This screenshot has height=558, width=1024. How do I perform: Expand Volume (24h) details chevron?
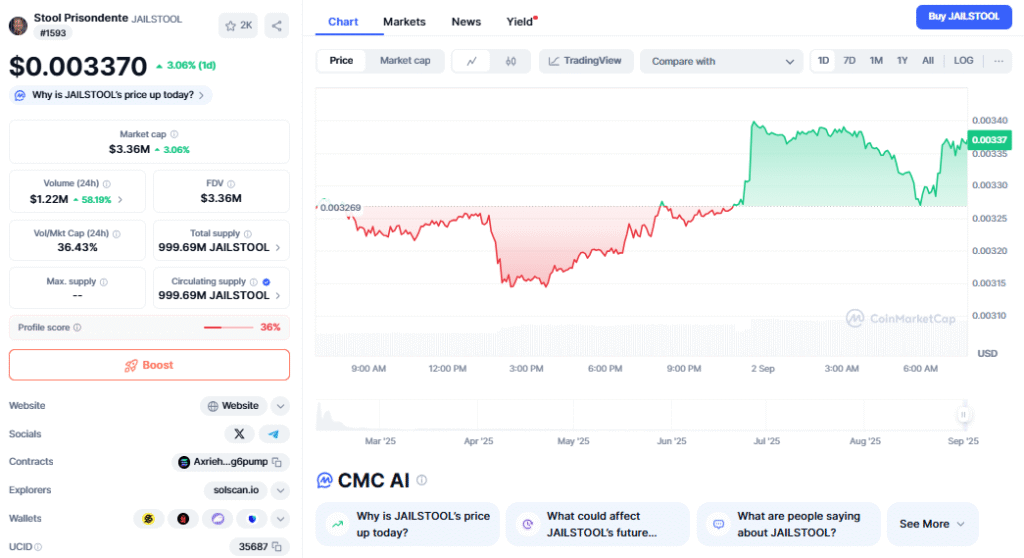[120, 199]
